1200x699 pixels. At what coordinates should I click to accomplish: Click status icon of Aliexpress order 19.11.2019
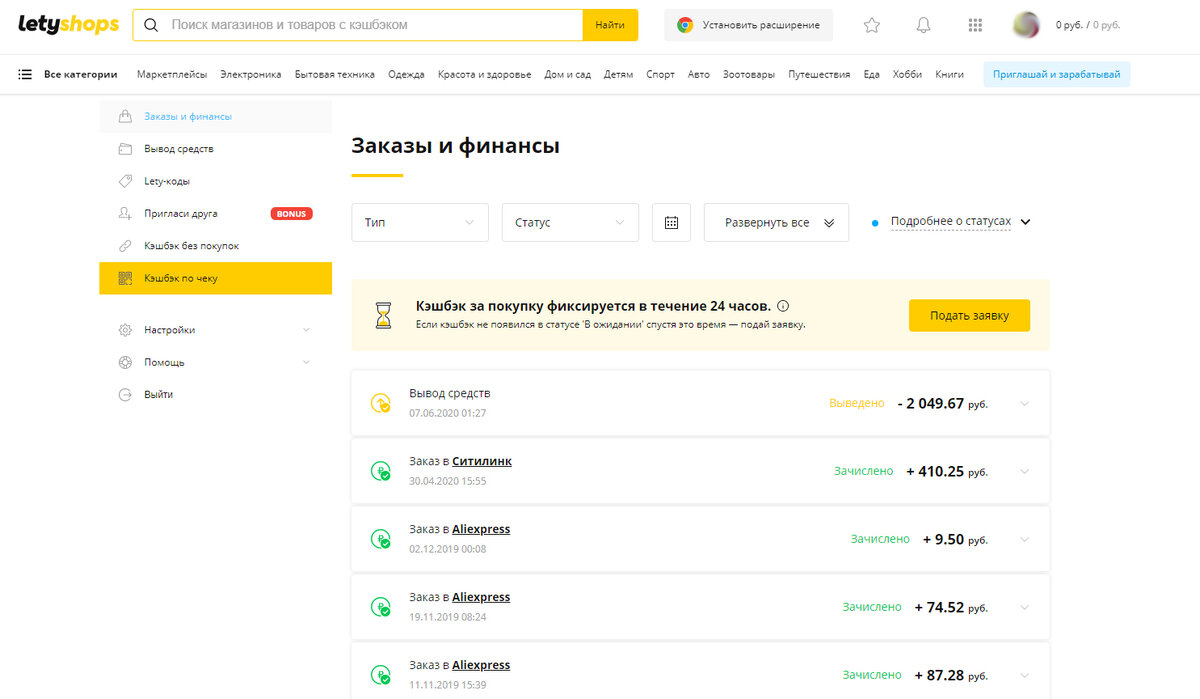(381, 607)
